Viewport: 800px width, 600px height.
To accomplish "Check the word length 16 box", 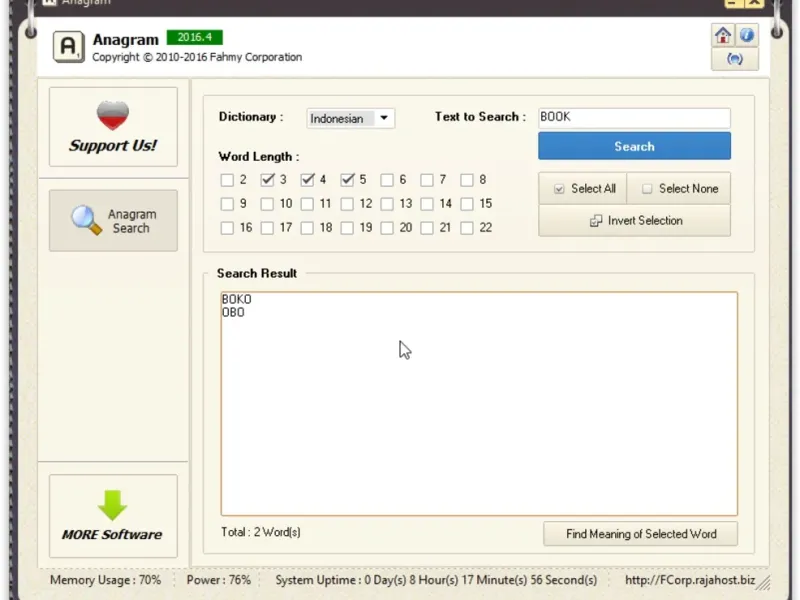I will click(x=227, y=228).
